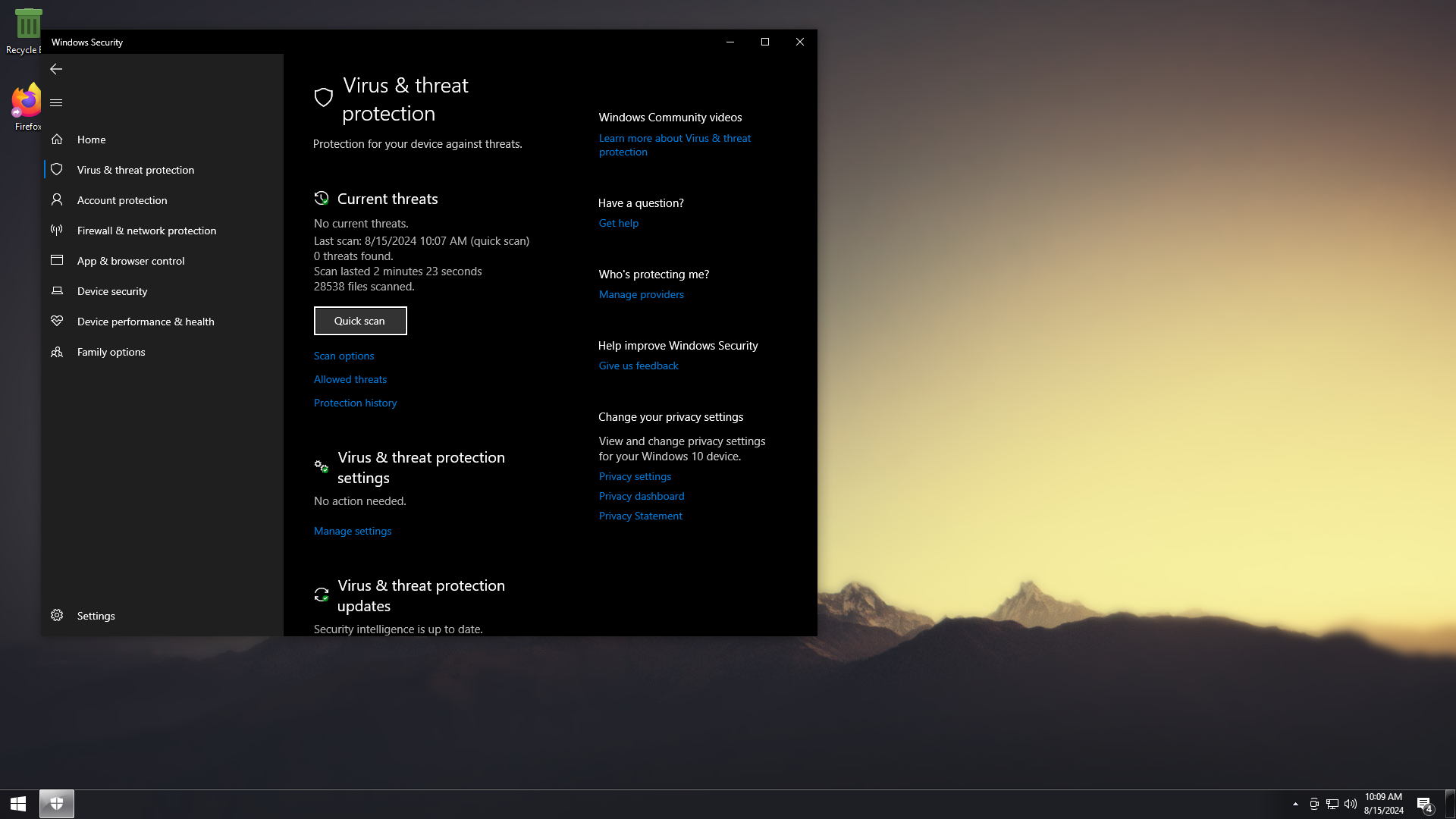Show hidden system tray icons
Screen dimensions: 1456x819
(1295, 804)
